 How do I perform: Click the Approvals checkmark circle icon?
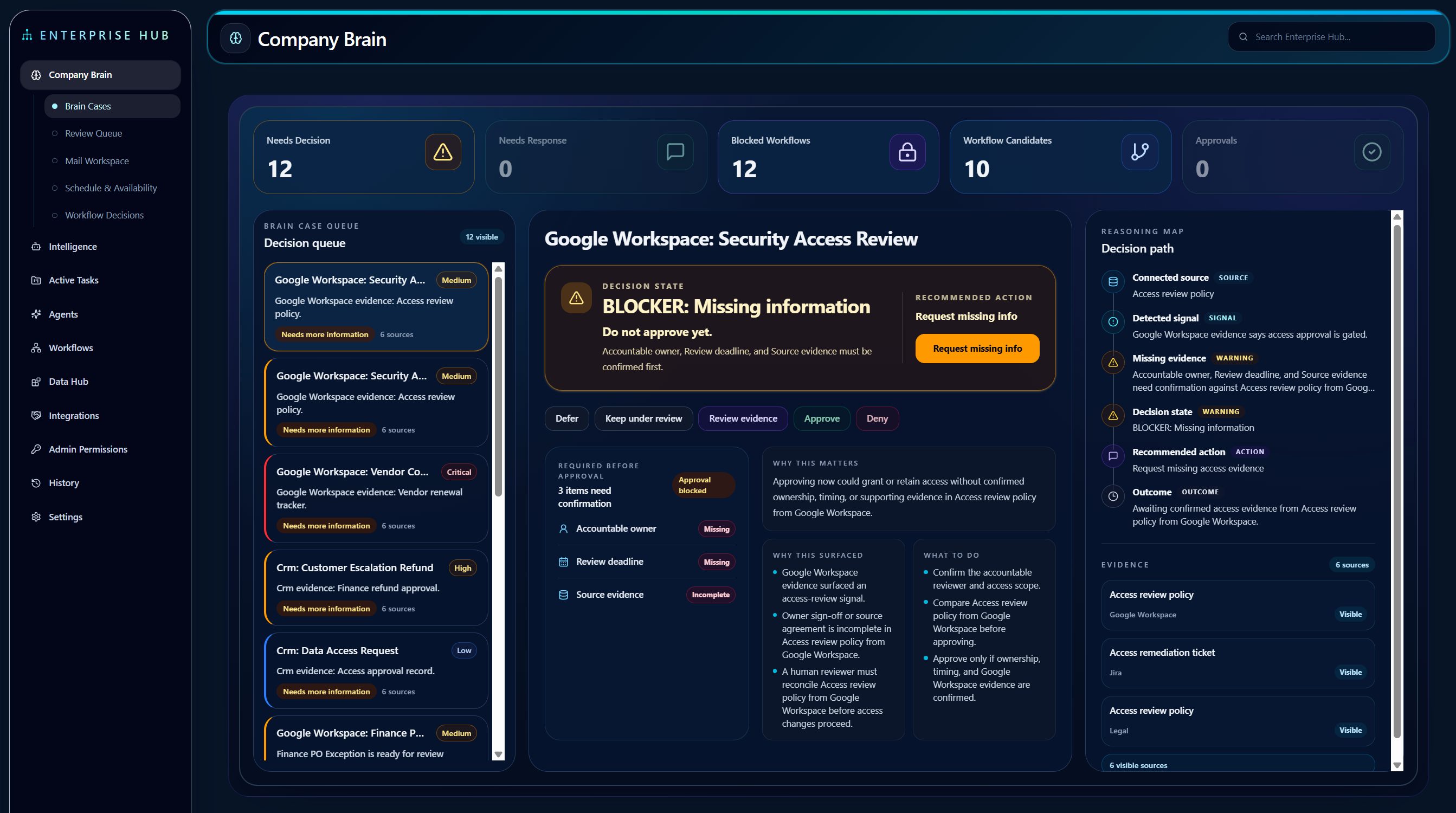1372,151
